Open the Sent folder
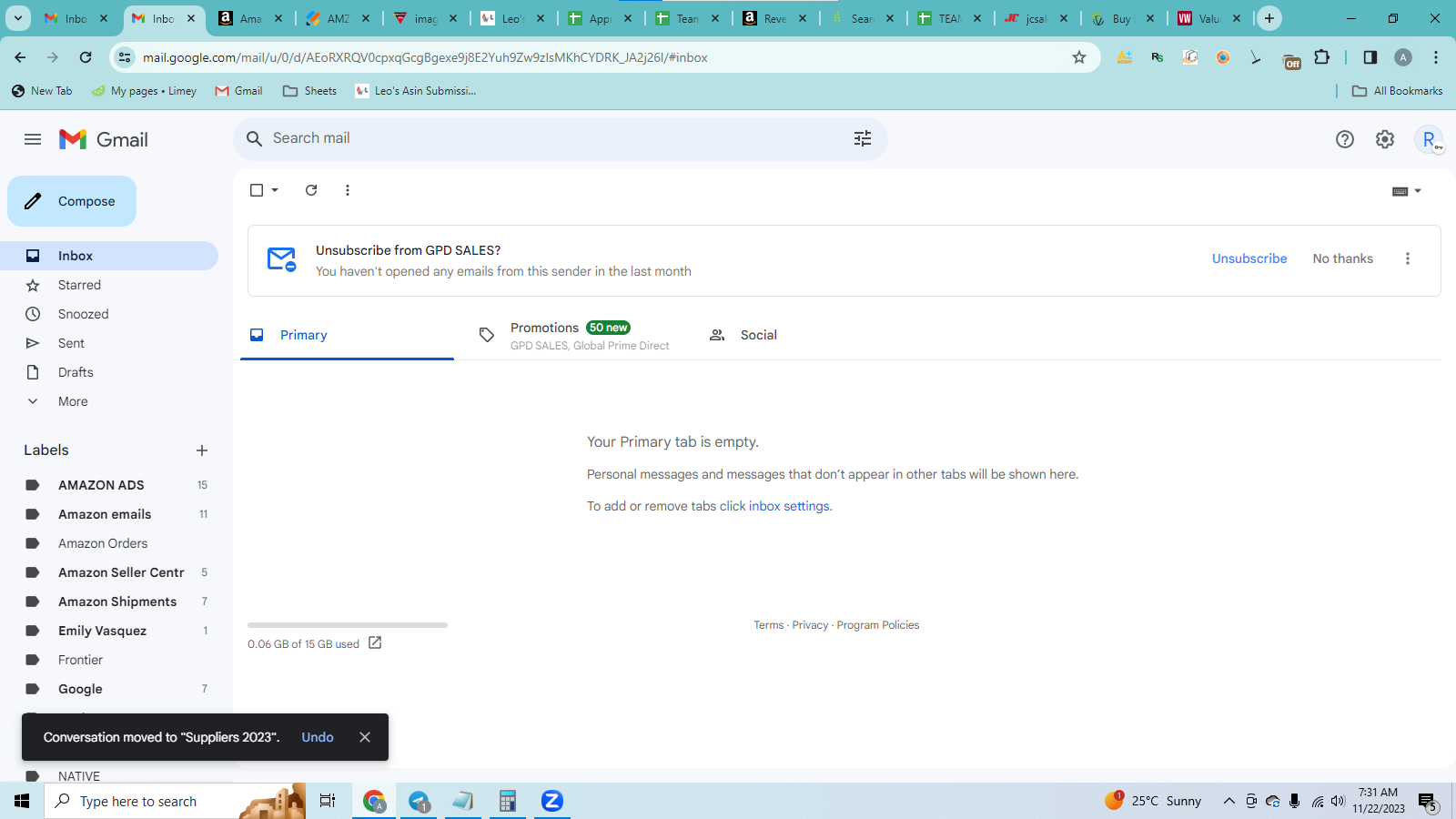Image resolution: width=1456 pixels, height=819 pixels. 109,343
